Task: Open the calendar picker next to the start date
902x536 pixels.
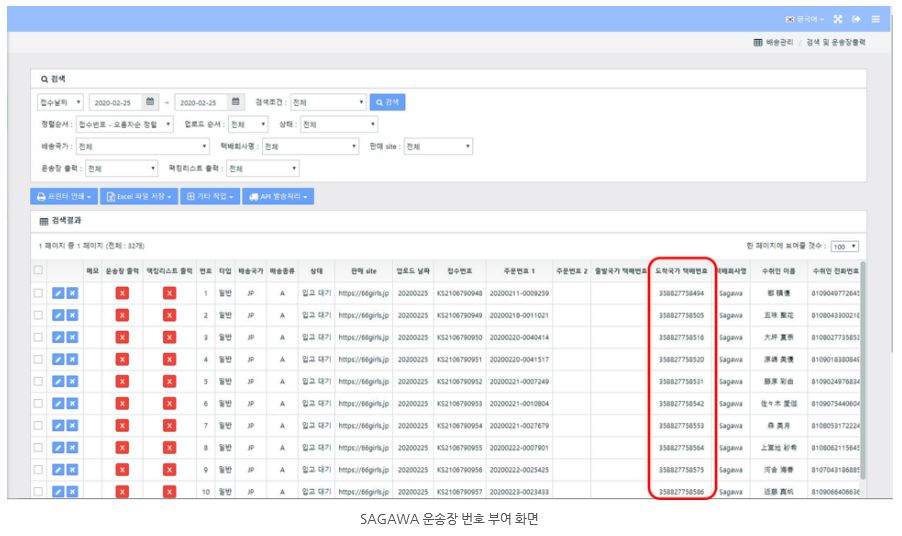Action: pyautogui.click(x=150, y=102)
